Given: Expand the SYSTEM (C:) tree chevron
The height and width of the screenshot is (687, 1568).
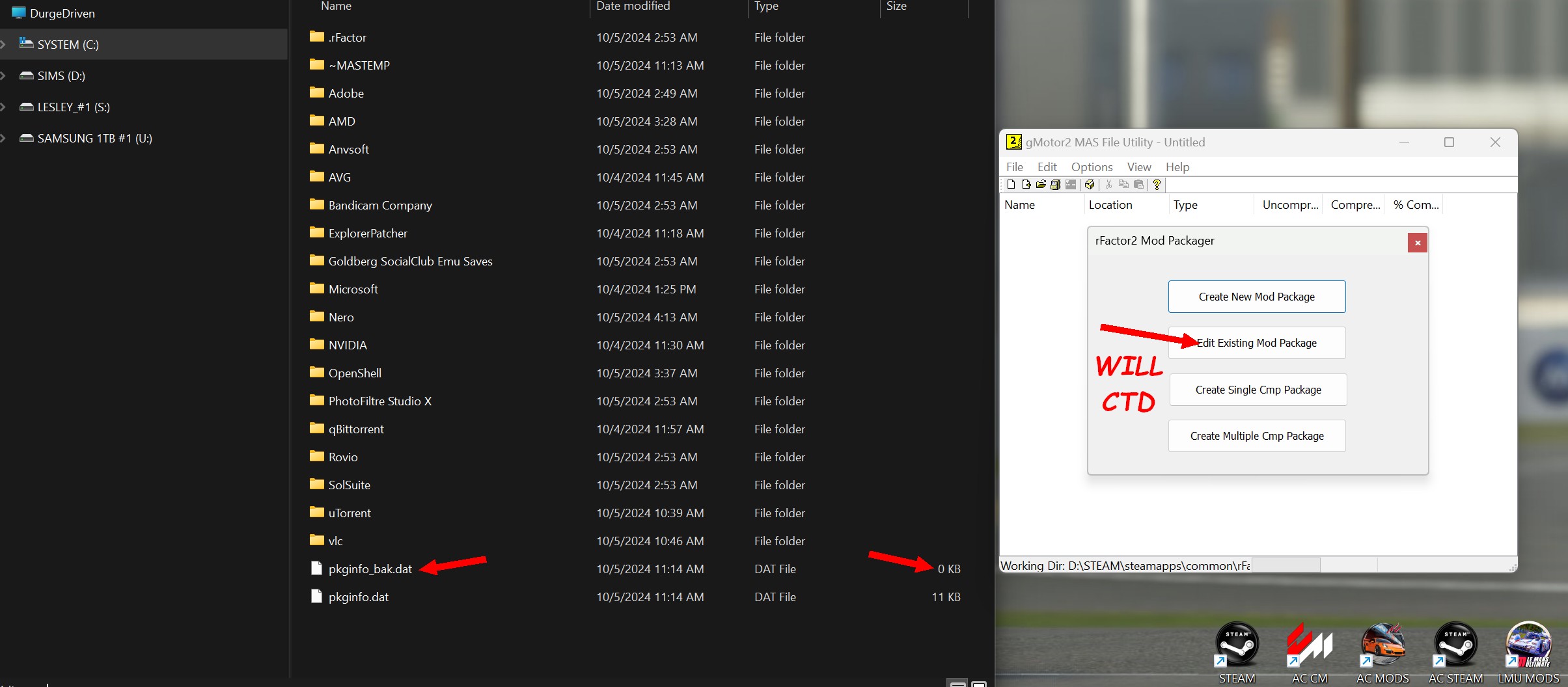Looking at the screenshot, I should pos(3,44).
